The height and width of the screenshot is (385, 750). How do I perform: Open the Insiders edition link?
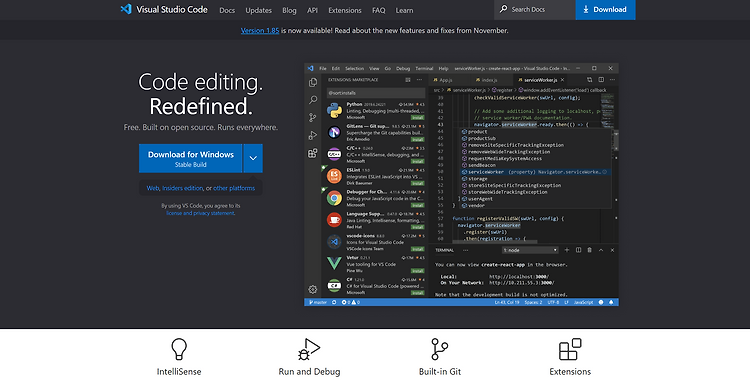183,188
